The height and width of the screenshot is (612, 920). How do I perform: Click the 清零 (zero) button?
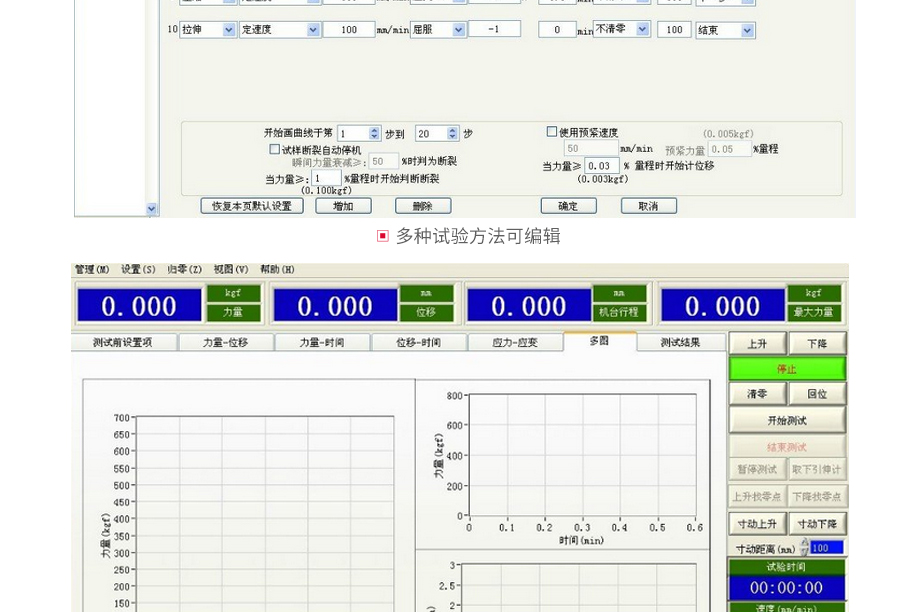[757, 395]
